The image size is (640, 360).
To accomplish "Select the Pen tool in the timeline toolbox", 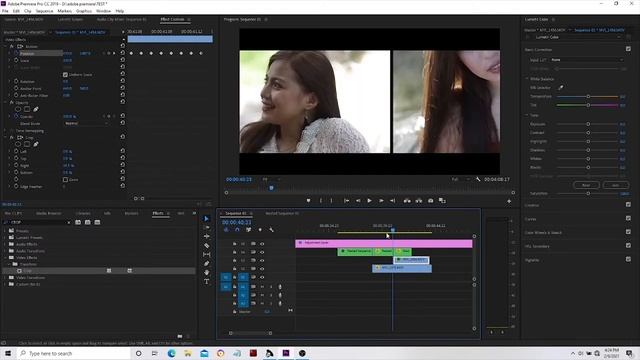I will [x=206, y=263].
